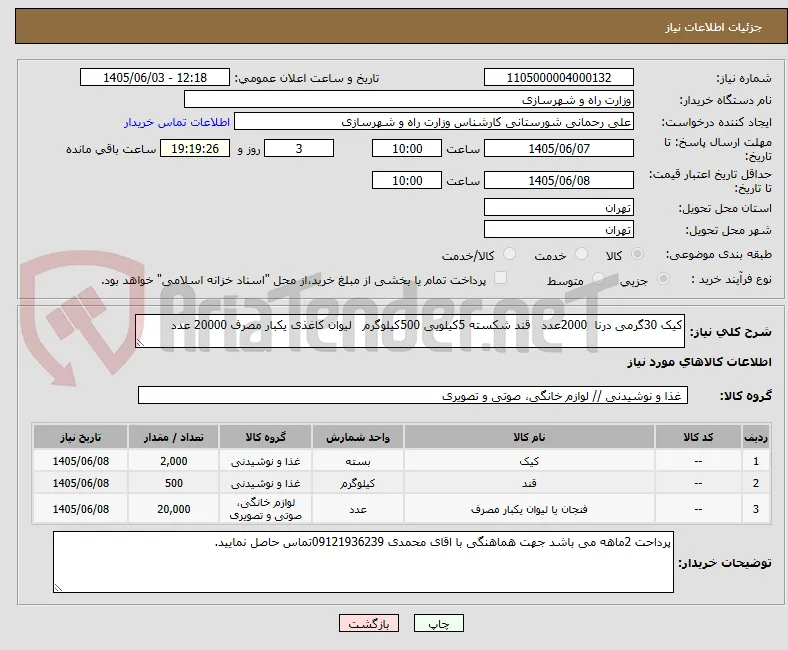788x650 pixels.
Task: Select the متوسط purchase type radio
Action: (x=599, y=278)
